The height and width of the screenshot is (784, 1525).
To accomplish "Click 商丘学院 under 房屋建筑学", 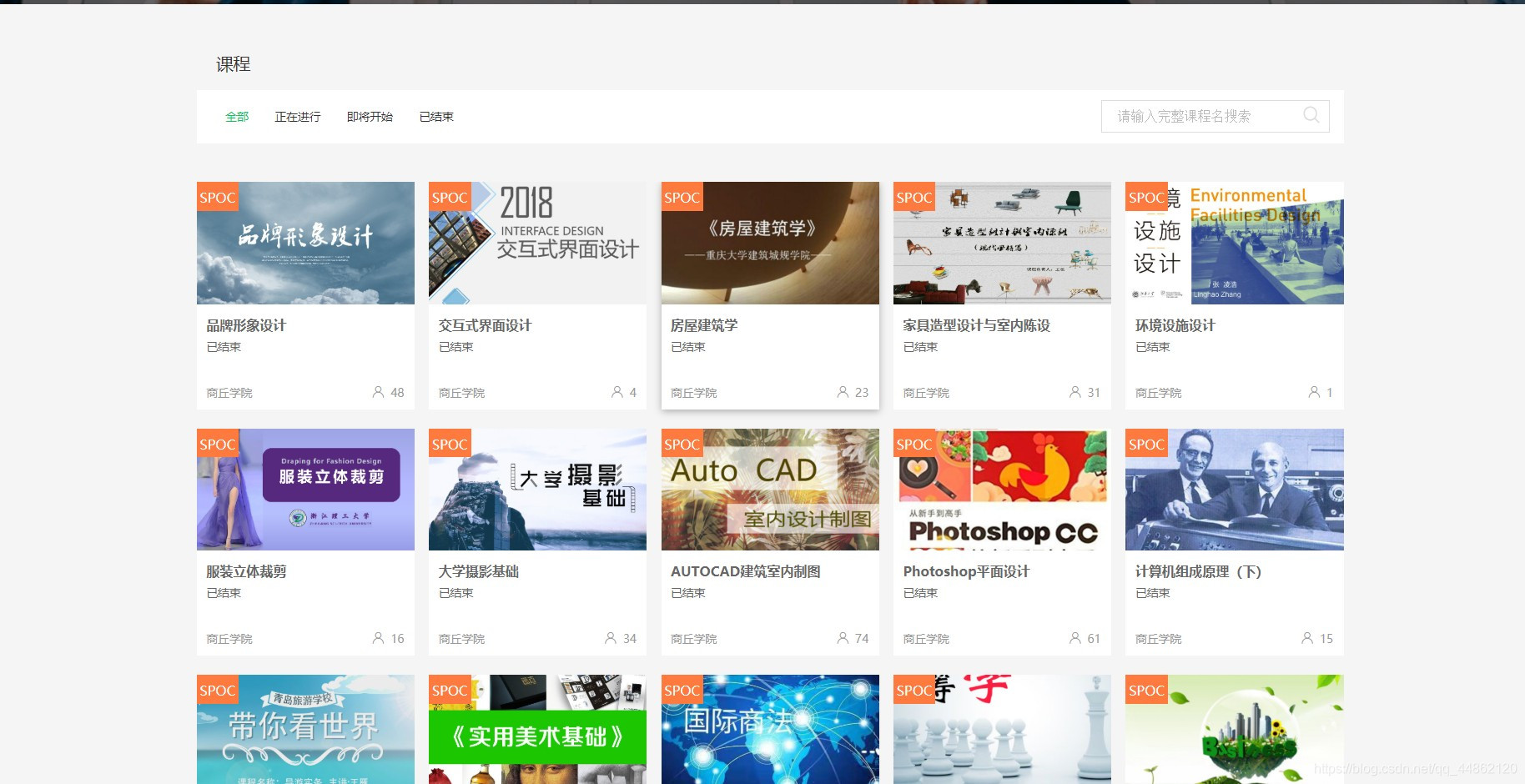I will coord(694,393).
